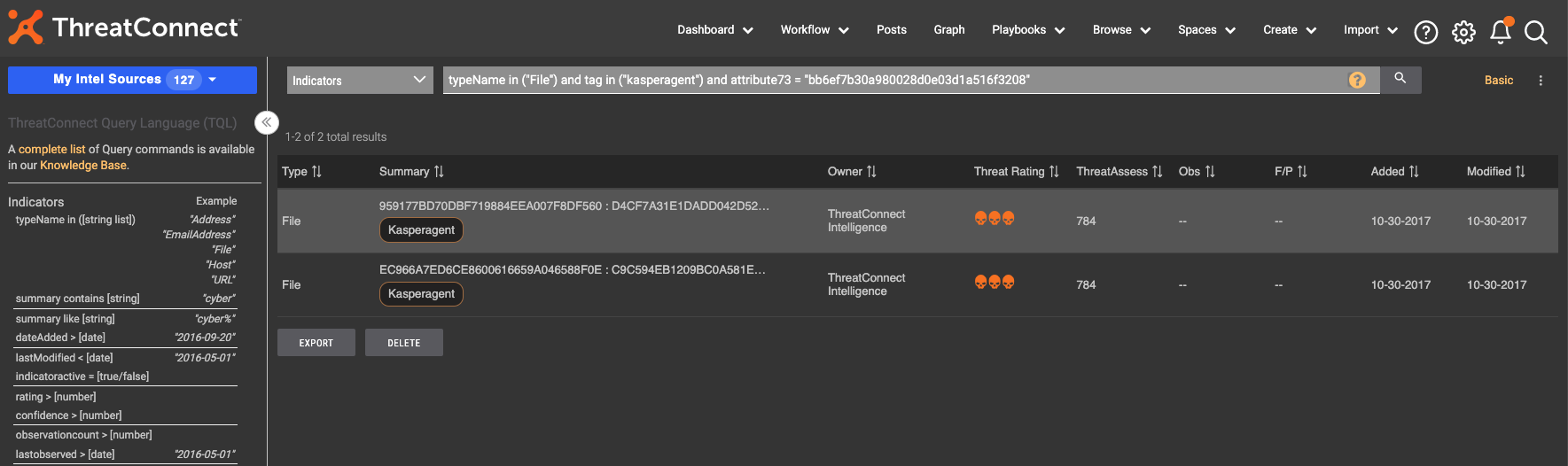Click '1-2 of 2 total results' text

point(336,137)
